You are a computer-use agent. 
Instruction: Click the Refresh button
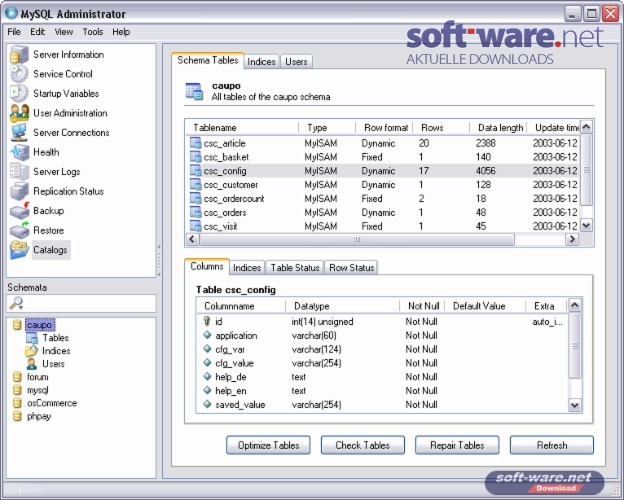point(552,445)
